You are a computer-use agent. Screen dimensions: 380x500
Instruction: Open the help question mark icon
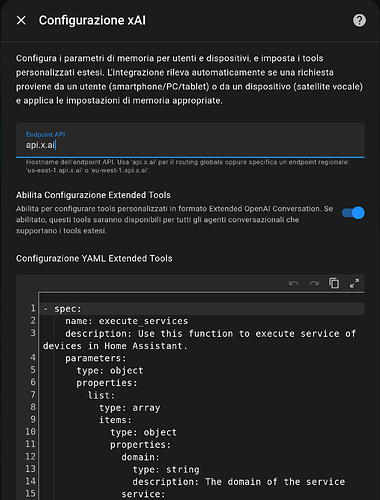pyautogui.click(x=359, y=20)
